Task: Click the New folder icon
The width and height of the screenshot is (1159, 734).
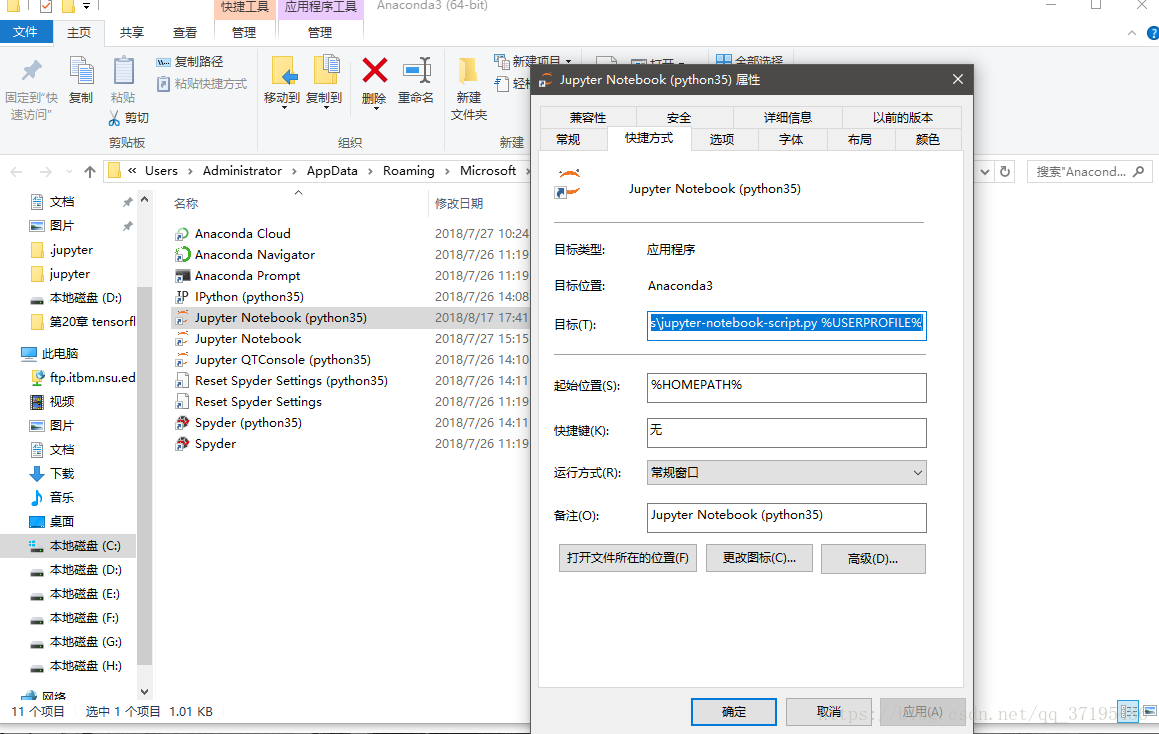Action: 467,72
